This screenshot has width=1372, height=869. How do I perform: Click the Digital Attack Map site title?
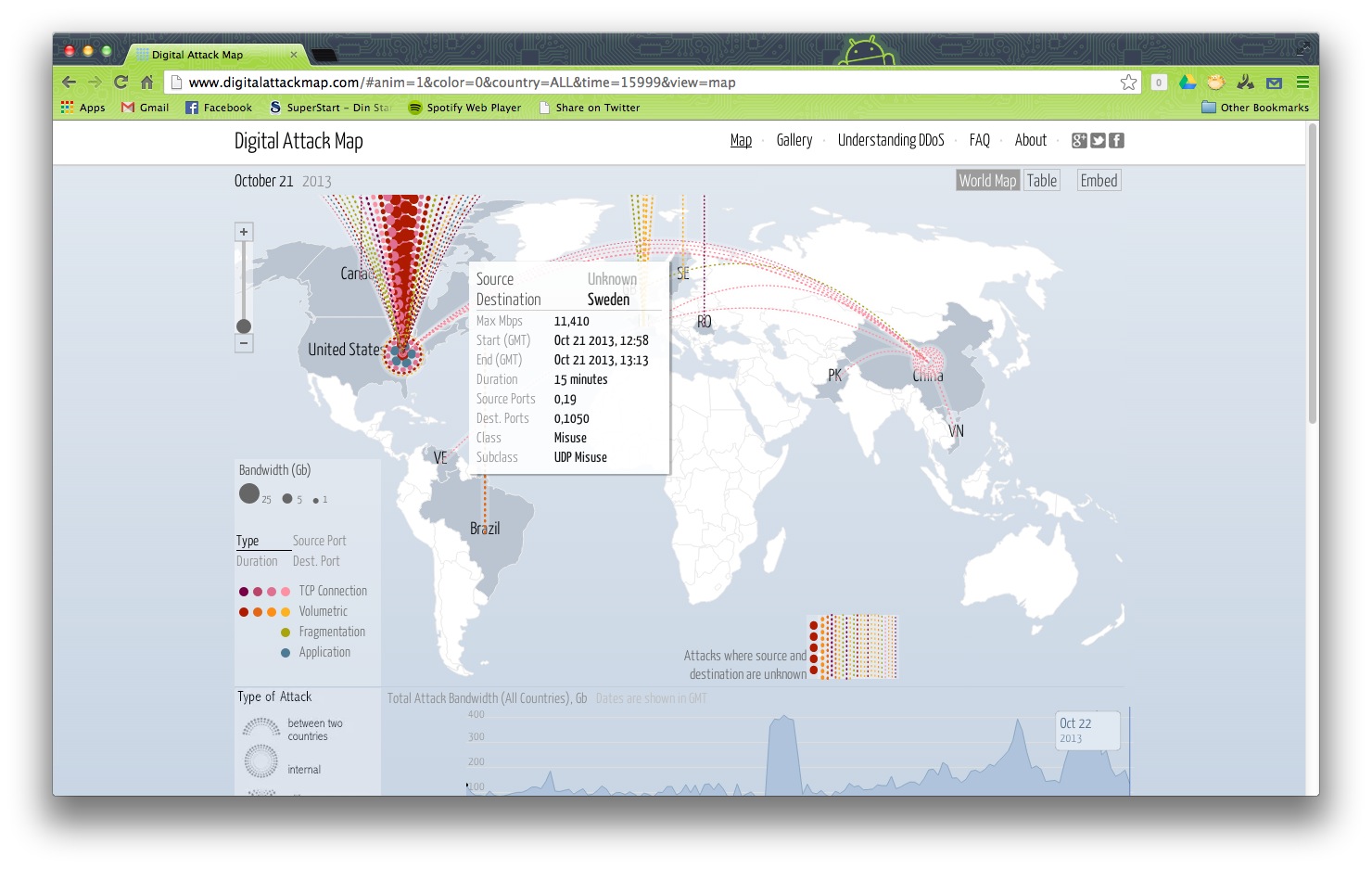click(299, 141)
